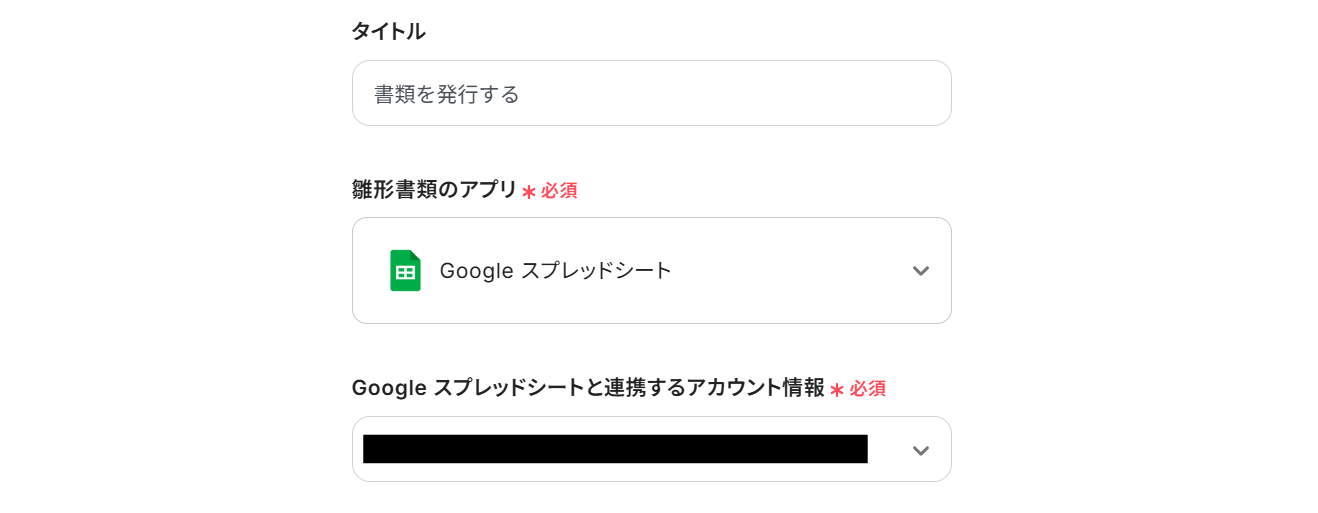Click the red asterisk next to アカウント情報
The height and width of the screenshot is (513, 1318).
837,390
